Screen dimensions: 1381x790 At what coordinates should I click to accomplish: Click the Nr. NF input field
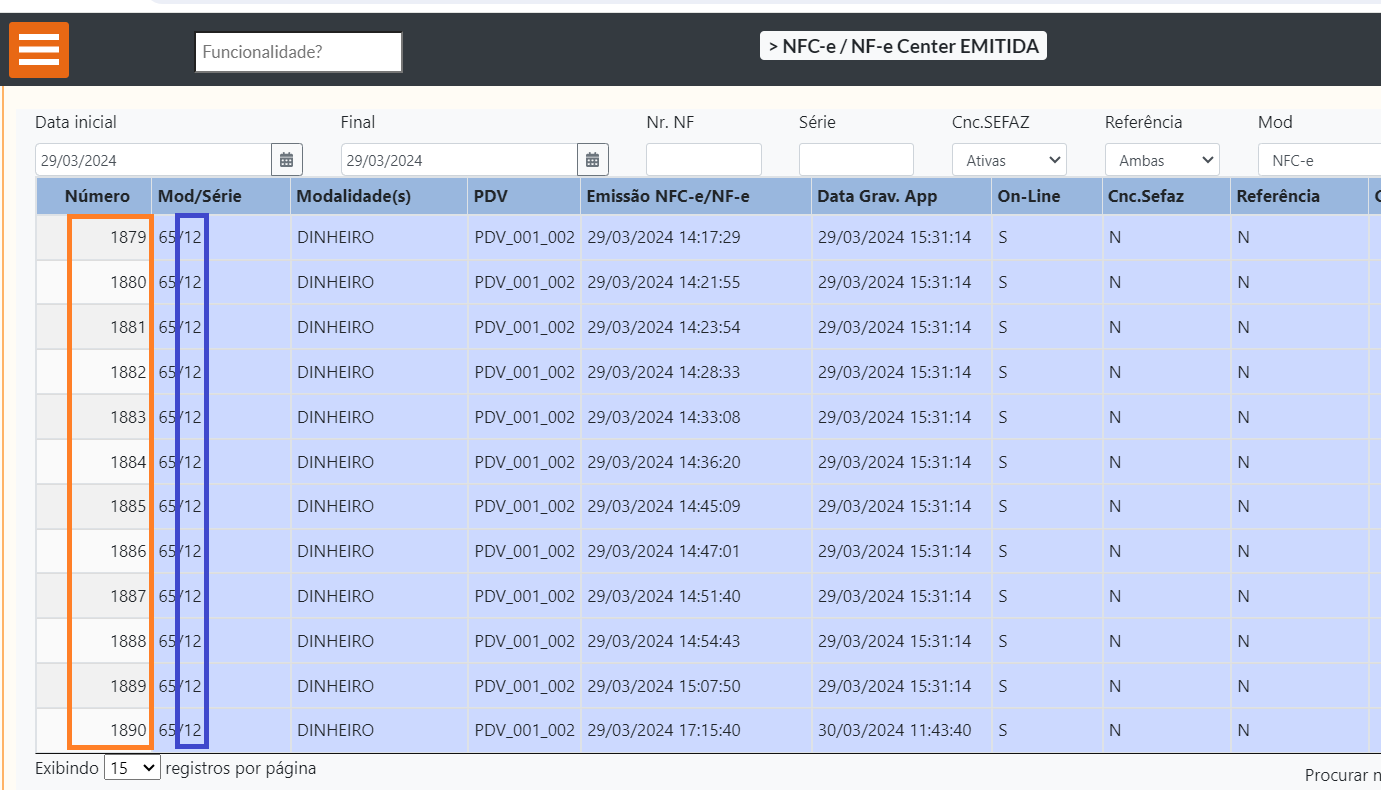pos(703,160)
